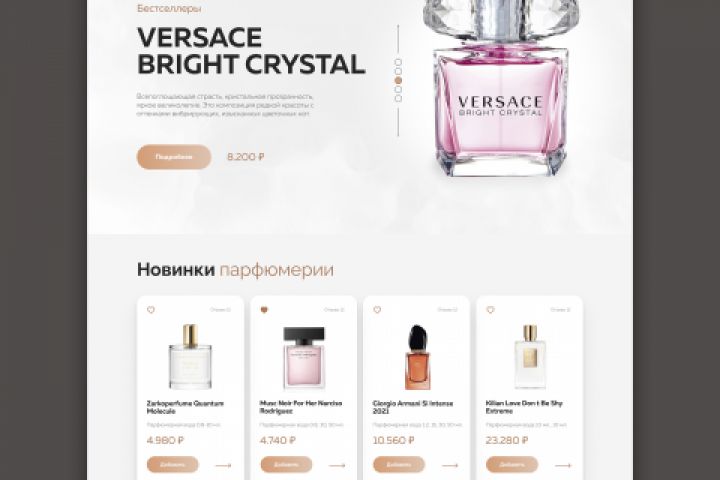Add Giorgio Armani Si Intense to cart
Viewport: 720px width, 480px height.
click(399, 464)
